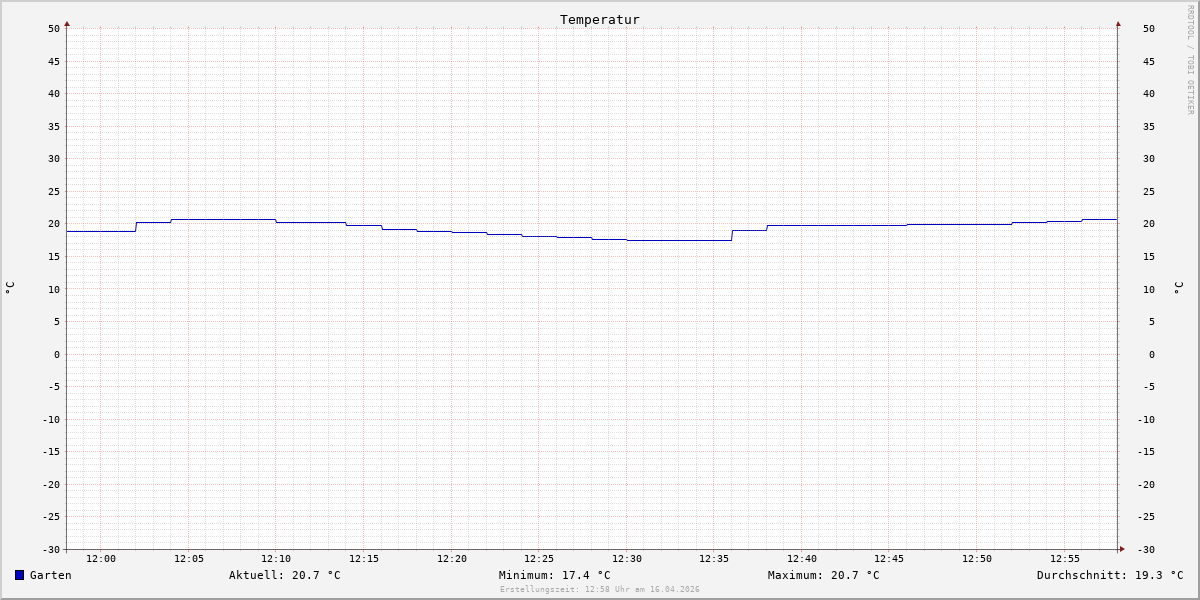Click the left axis label 35
Screen dimensions: 1200x600
(x=54, y=127)
